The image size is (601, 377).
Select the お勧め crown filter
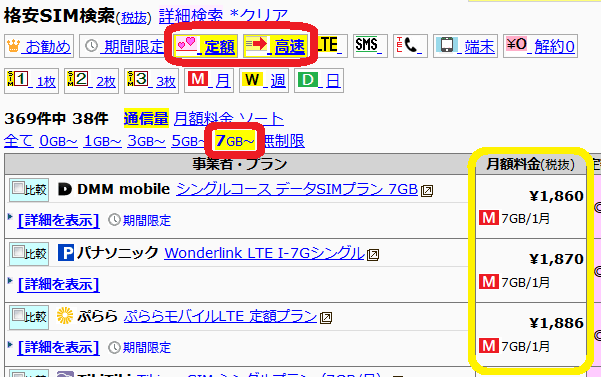click(x=39, y=46)
